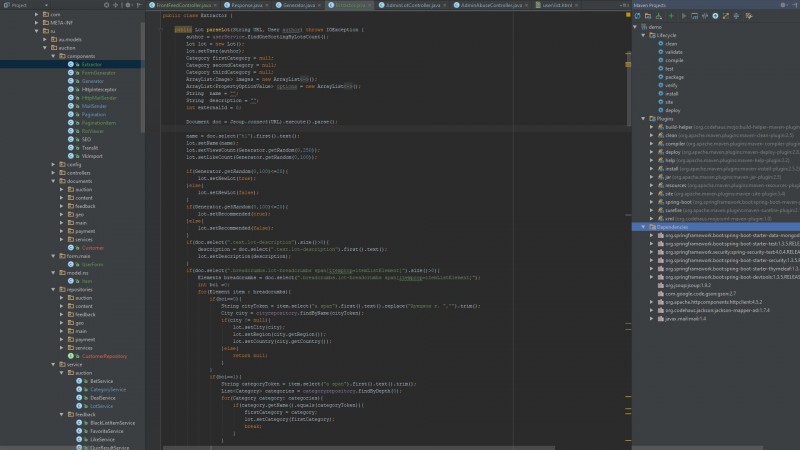Select compile goal under Lifecycle
This screenshot has height=450, width=800.
pos(674,60)
